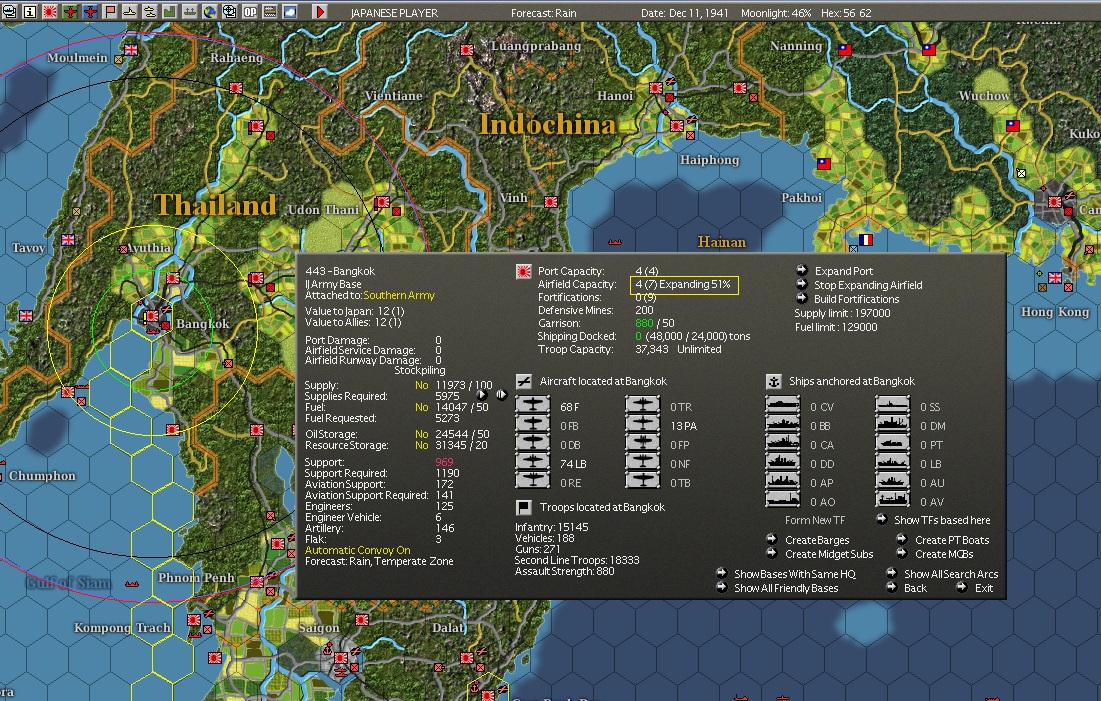The width and height of the screenshot is (1101, 701).
Task: Click the Saigon base on the map
Action: 340,657
